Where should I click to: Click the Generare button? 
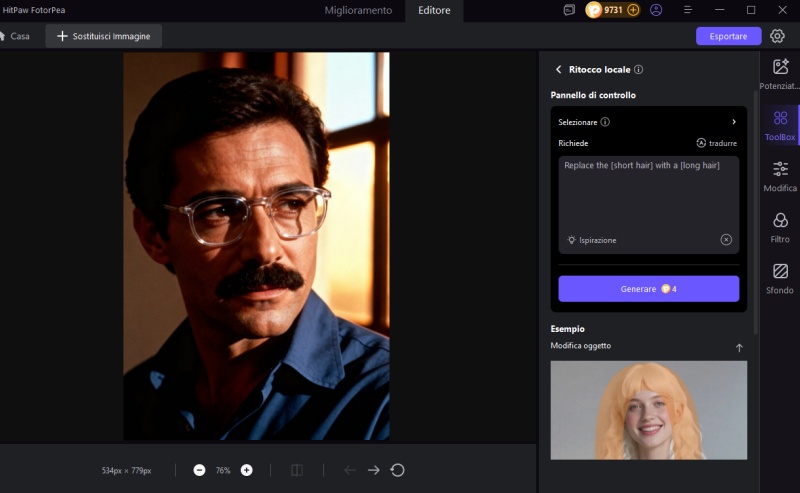click(x=648, y=289)
